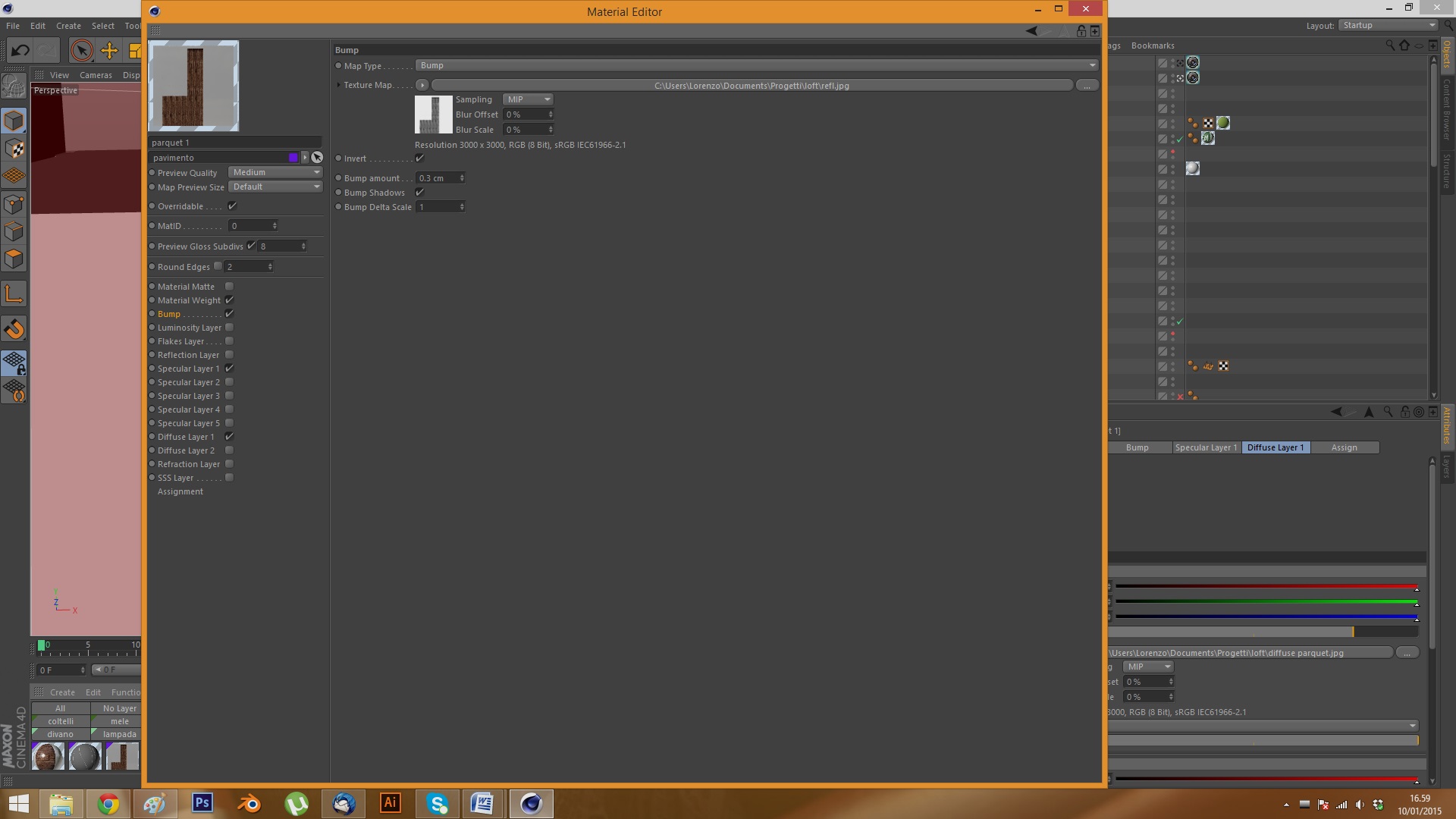Open the Create menu

[x=68, y=26]
